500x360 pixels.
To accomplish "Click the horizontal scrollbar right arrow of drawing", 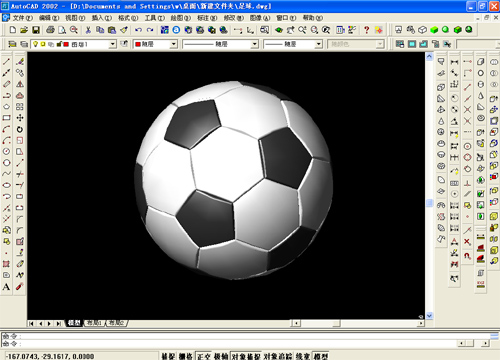I will (x=421, y=323).
